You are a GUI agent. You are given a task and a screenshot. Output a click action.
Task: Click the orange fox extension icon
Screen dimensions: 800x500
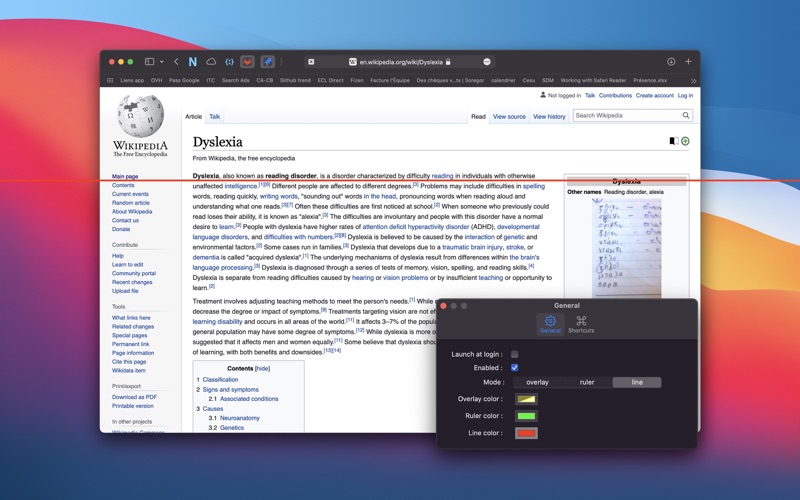[247, 62]
